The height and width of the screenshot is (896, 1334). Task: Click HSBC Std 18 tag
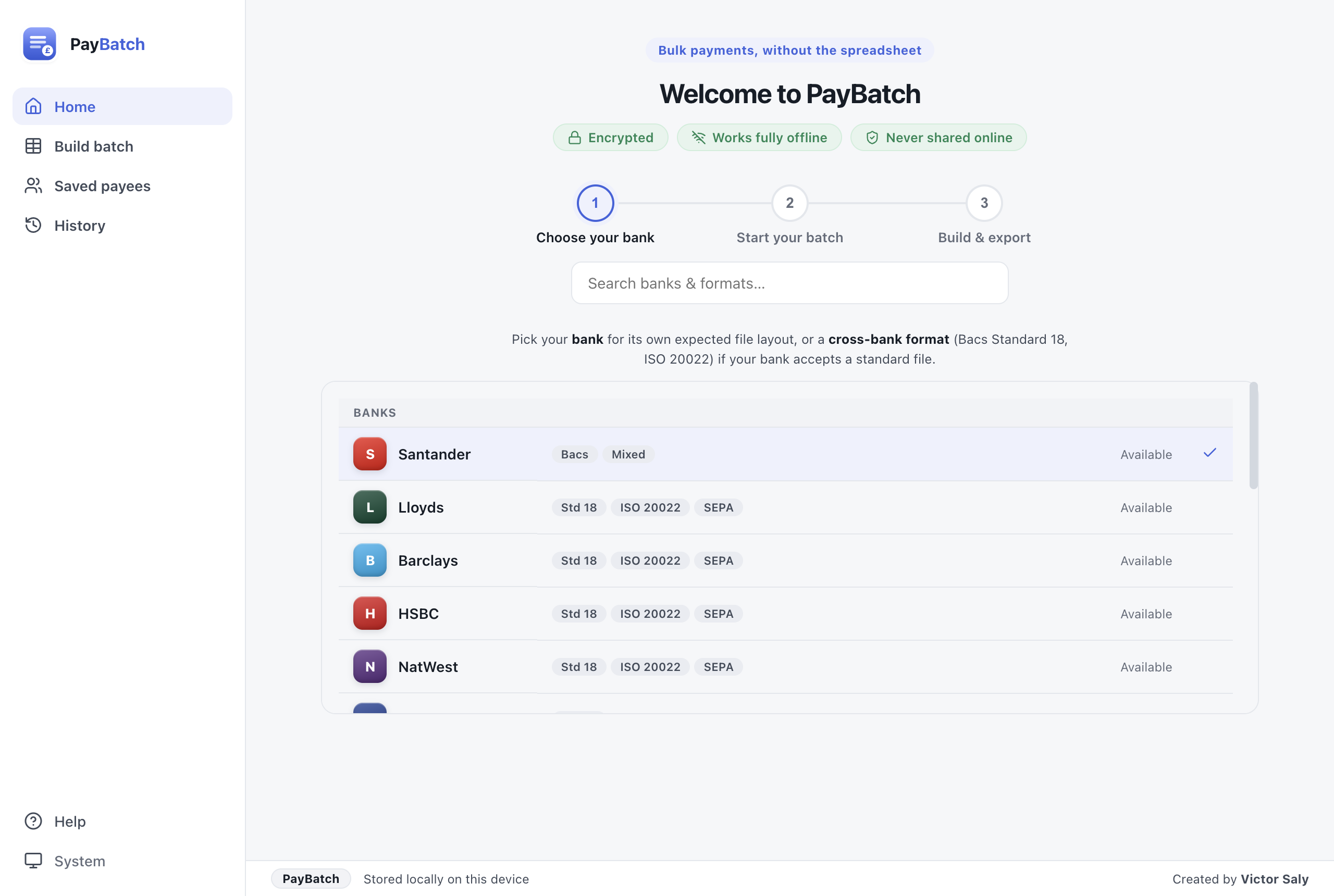tap(578, 614)
